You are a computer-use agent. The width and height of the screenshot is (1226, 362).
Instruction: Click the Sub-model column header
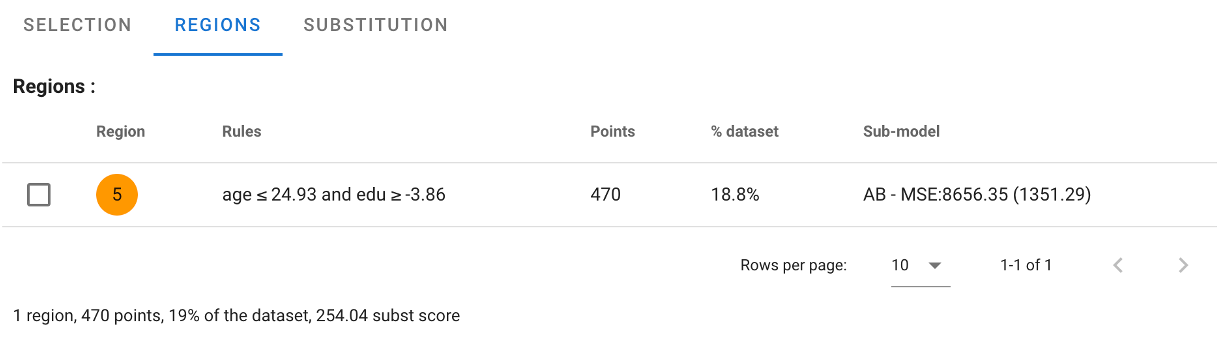(901, 131)
